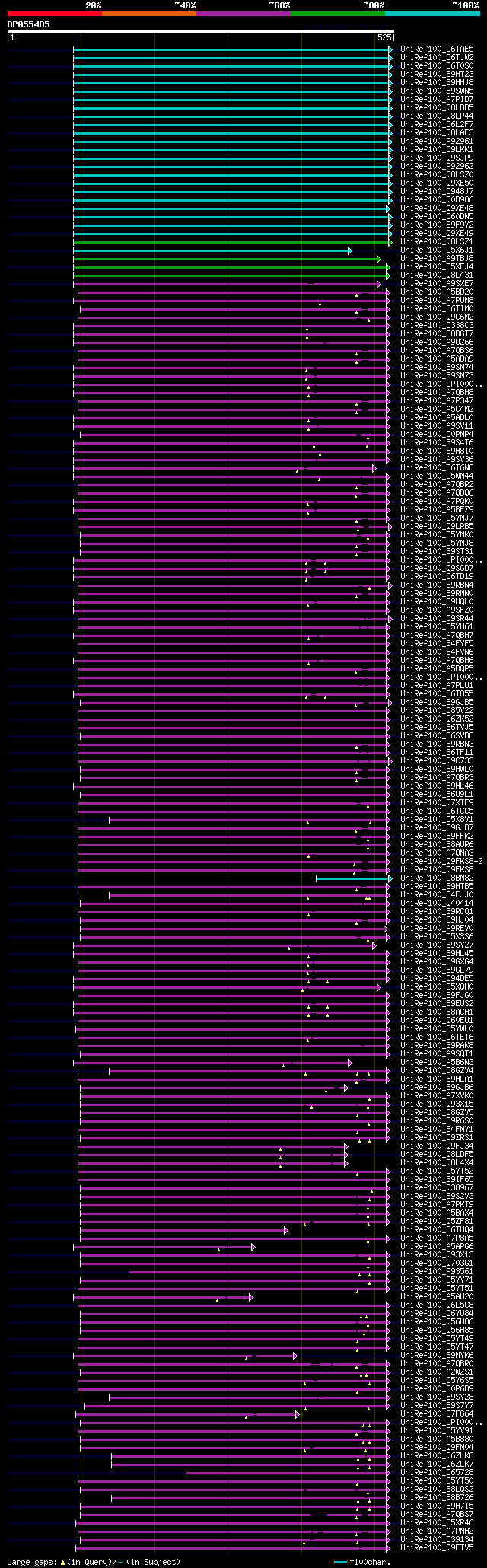The height and width of the screenshot is (1568, 487).
Task: Select the label UniRef100_B9GJB6
Action: tap(437, 1087)
